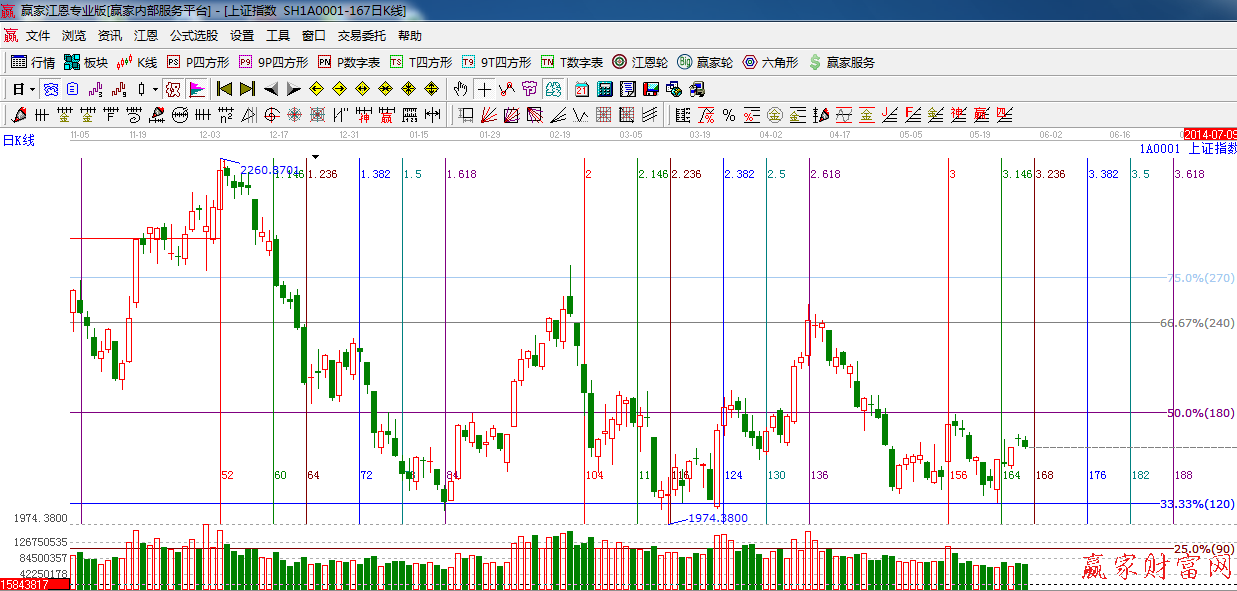Viewport: 1237px width, 591px height.
Task: Expand the candlestick style dropdown arrow
Action: [x=155, y=89]
